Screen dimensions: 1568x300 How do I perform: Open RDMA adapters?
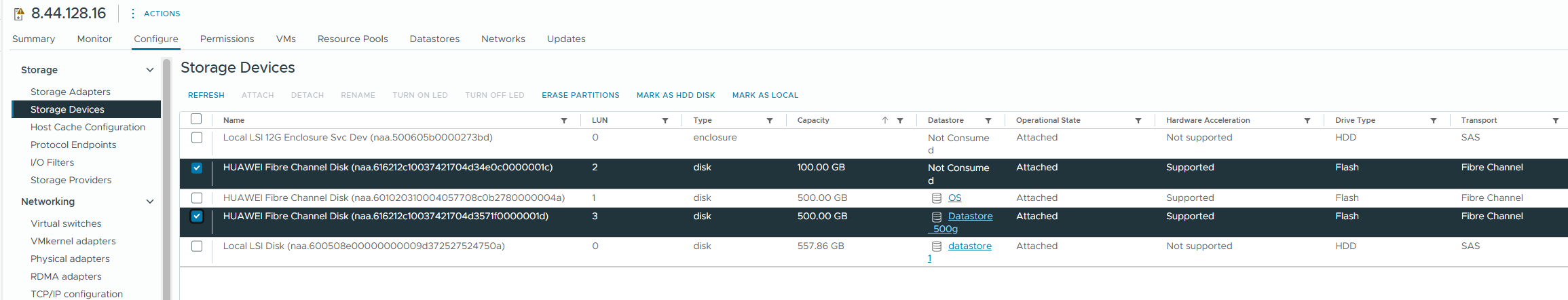tap(66, 276)
